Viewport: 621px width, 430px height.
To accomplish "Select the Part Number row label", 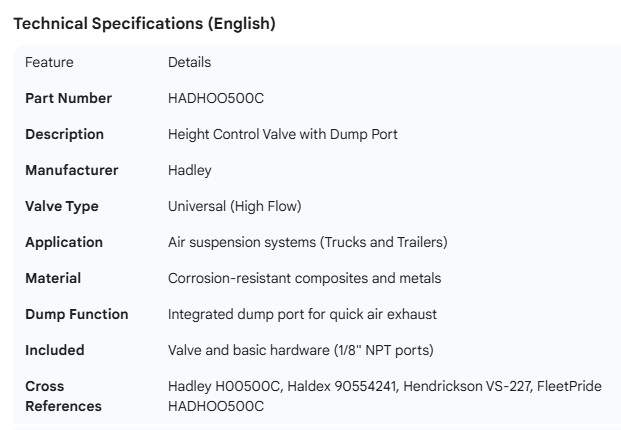I will click(x=68, y=98).
